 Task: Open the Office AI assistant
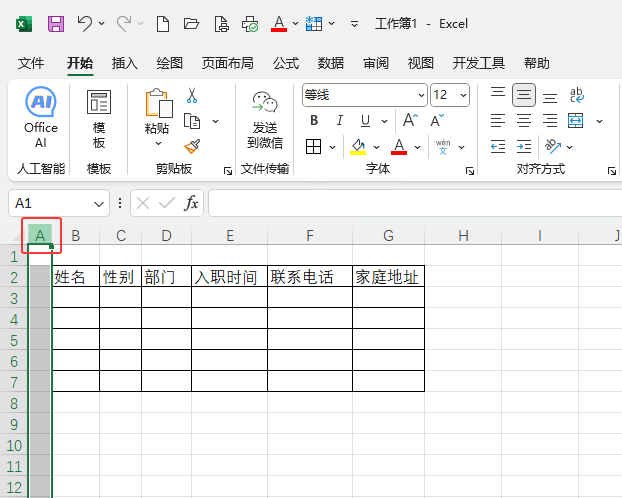pos(41,117)
